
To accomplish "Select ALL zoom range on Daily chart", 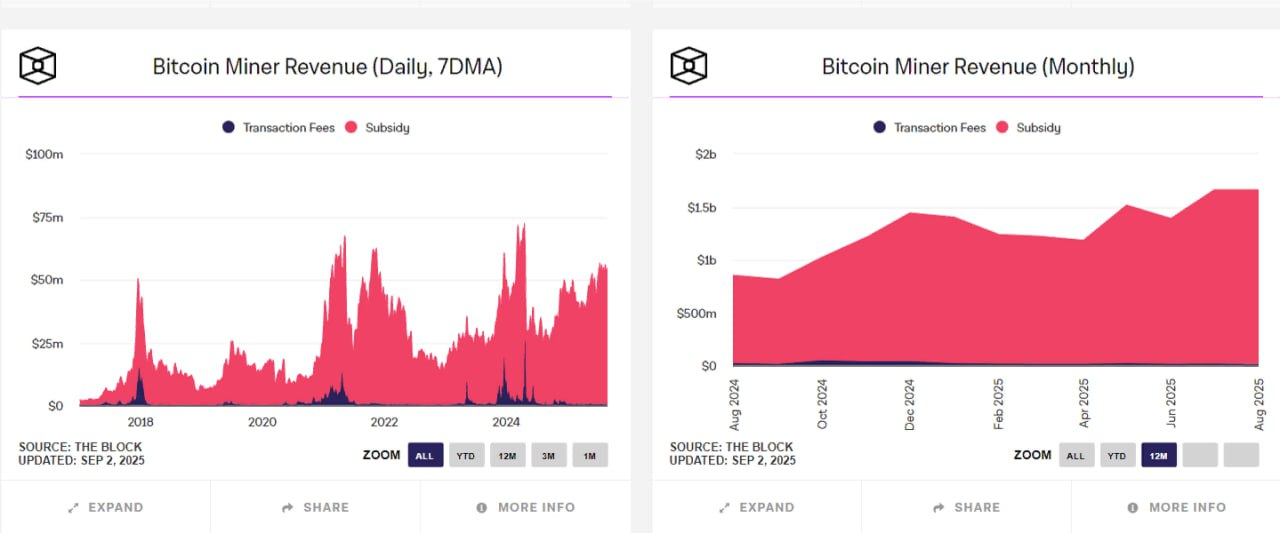I will tap(425, 455).
